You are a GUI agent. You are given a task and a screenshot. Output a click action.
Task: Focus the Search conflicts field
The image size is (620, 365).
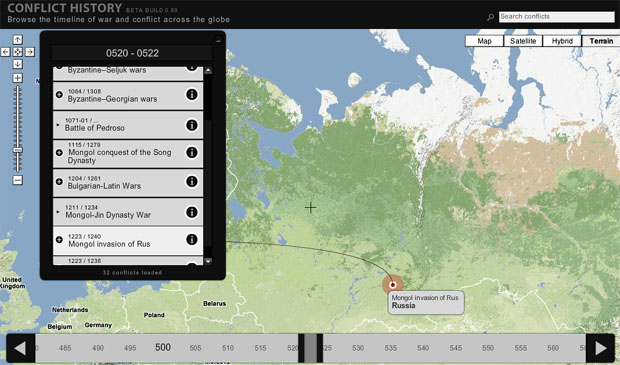coord(556,17)
